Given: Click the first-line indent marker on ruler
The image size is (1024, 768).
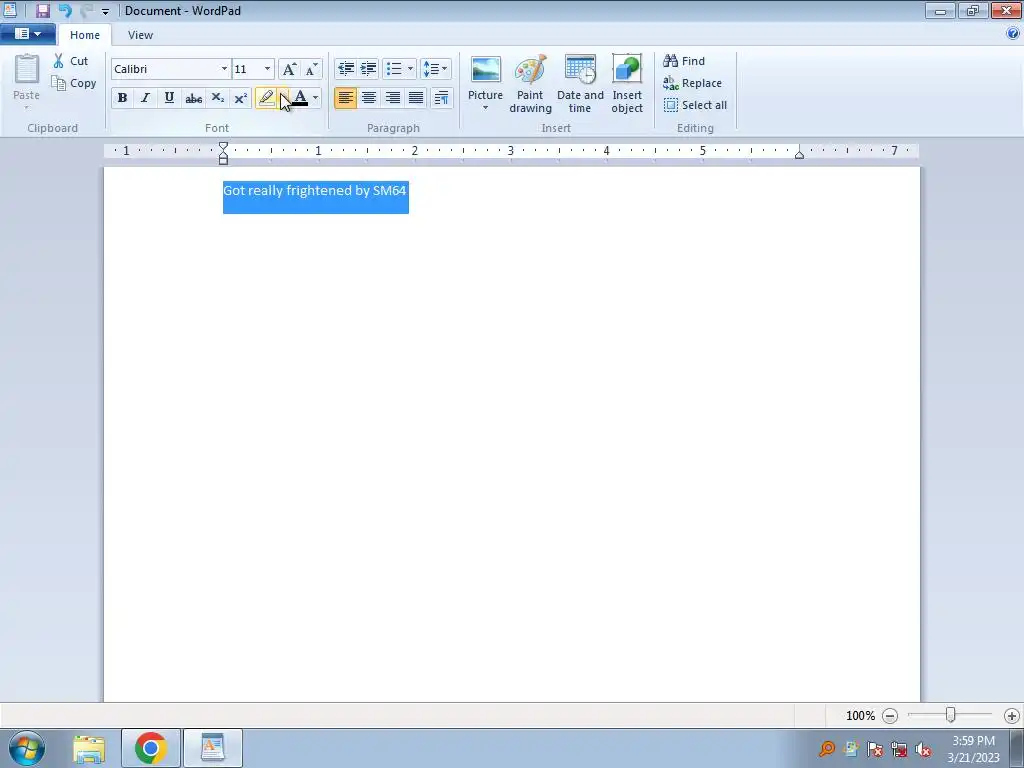Looking at the screenshot, I should pyautogui.click(x=223, y=146).
